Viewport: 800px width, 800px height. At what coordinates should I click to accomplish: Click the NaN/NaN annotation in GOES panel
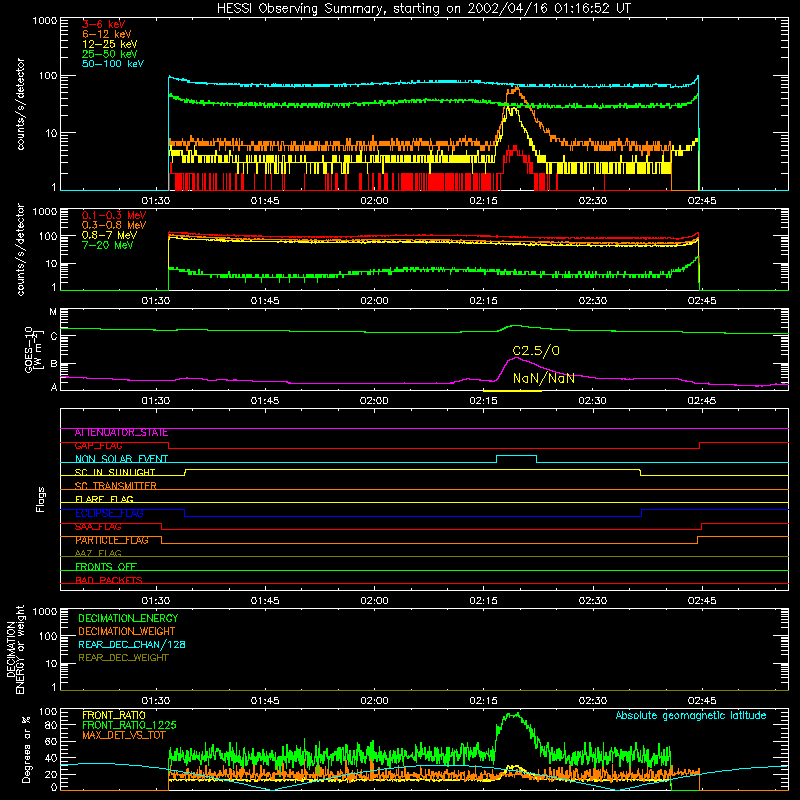coord(543,378)
